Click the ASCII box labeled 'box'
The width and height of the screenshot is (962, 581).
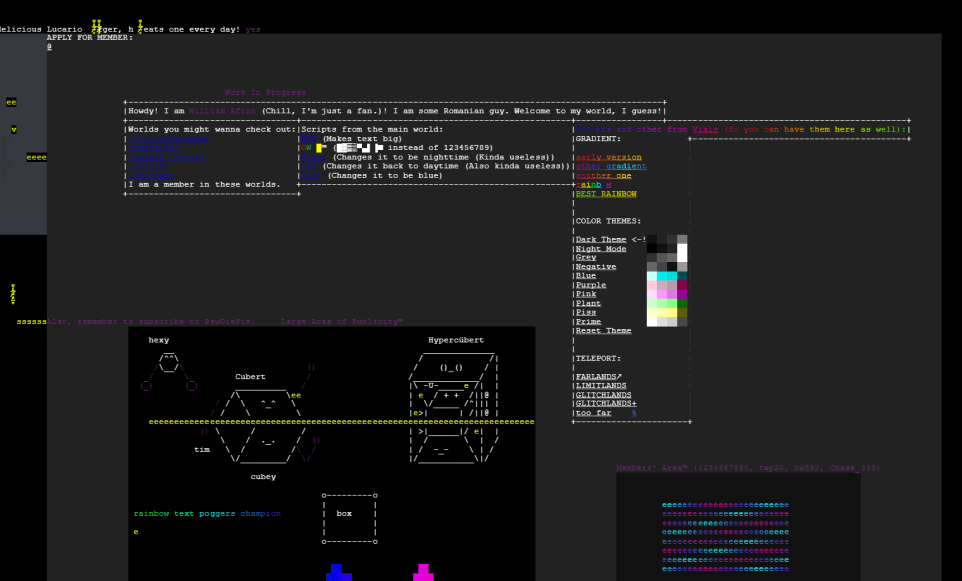point(349,515)
